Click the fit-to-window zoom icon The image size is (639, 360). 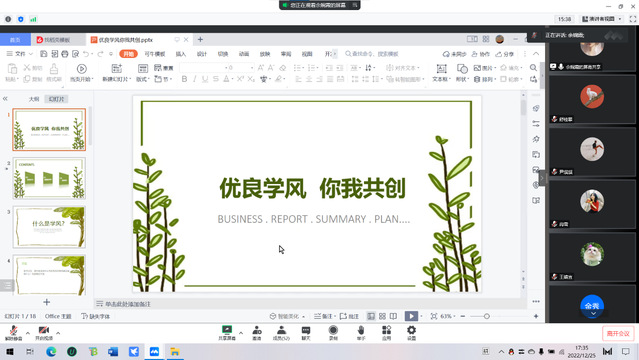point(434,316)
